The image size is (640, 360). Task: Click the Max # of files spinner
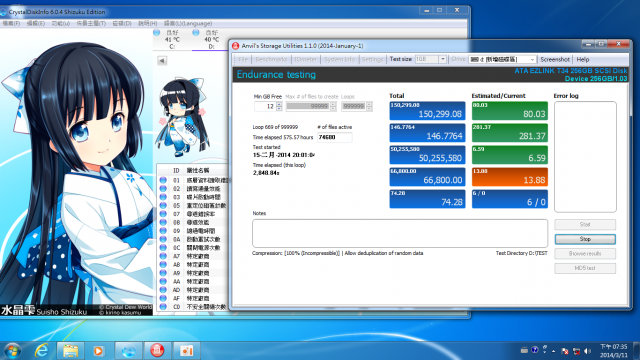(x=333, y=106)
